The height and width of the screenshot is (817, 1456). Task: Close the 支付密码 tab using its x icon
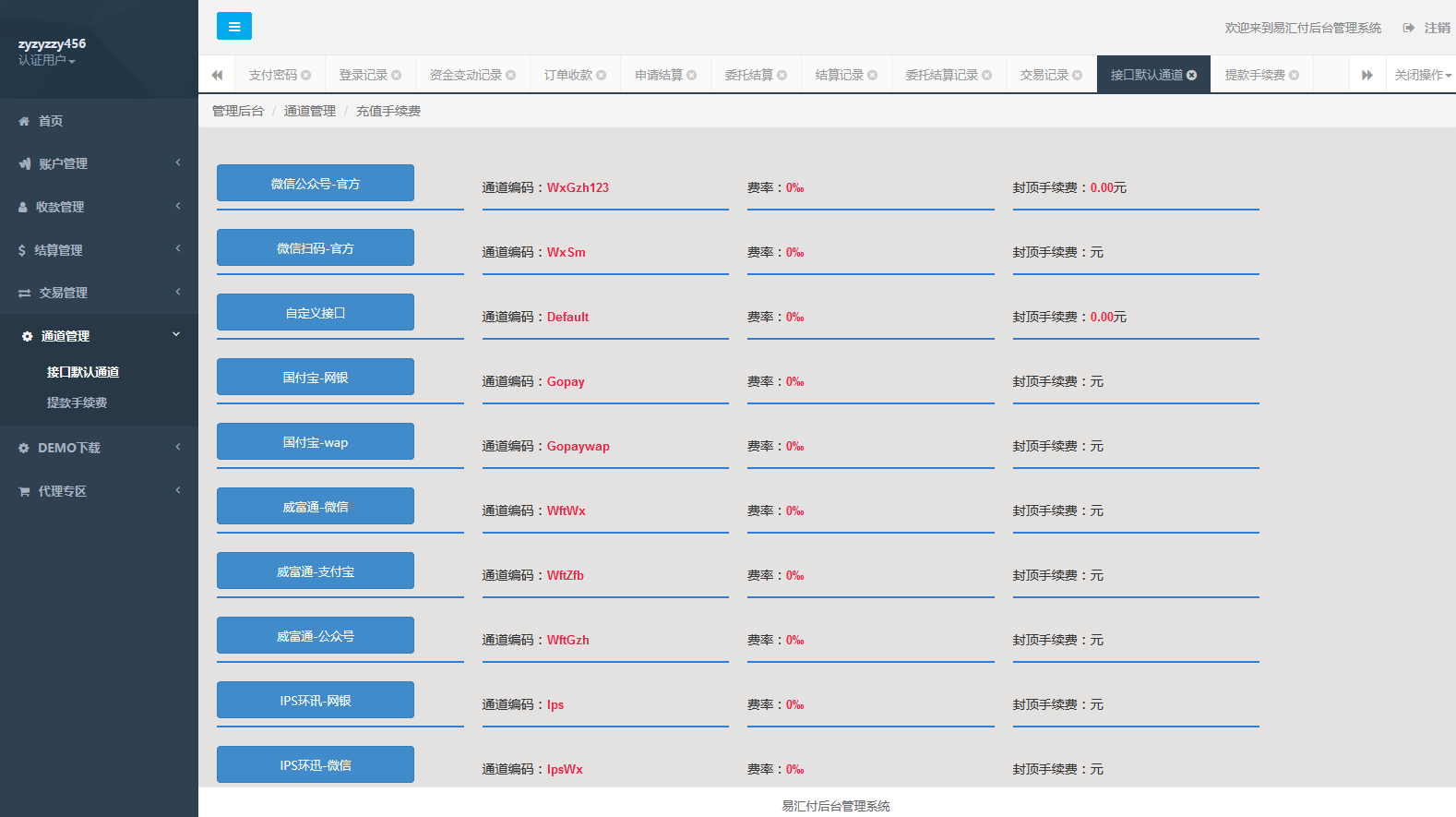pyautogui.click(x=306, y=76)
